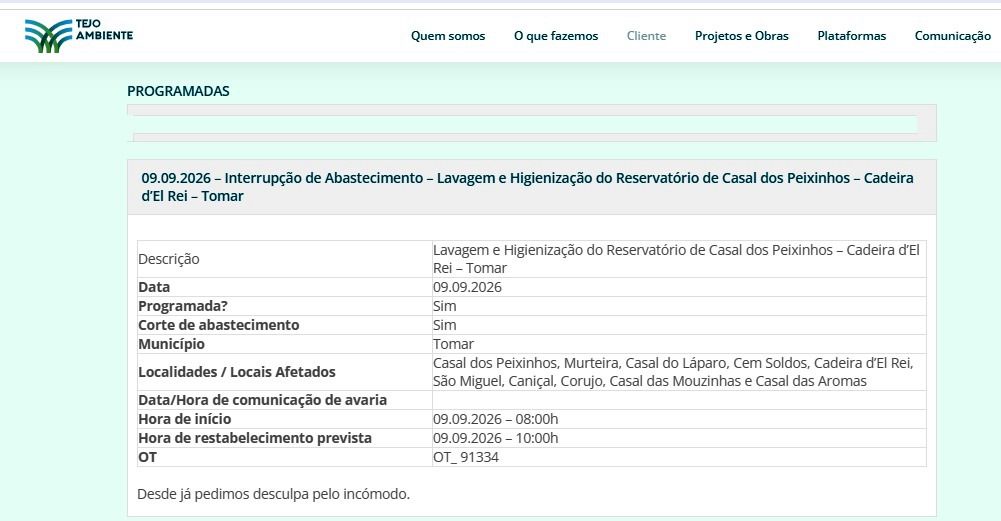Click the PROGRAMADAS section heading
The width and height of the screenshot is (1001, 521).
tap(178, 91)
